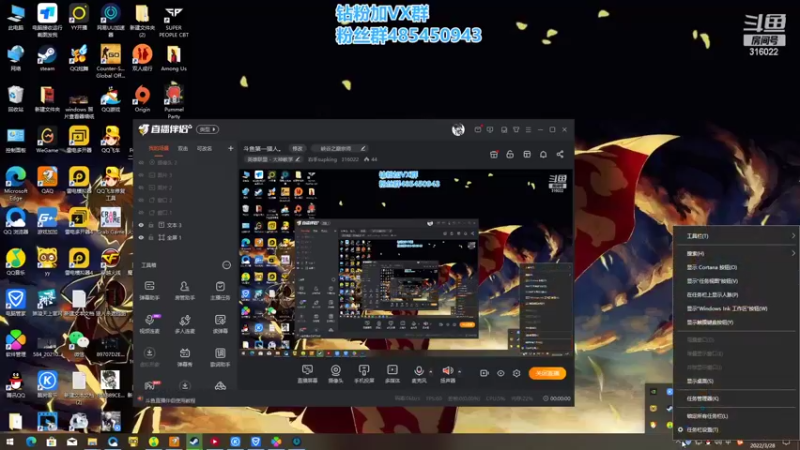
Task: Click the eye preview icon next to settings gear
Action: [x=501, y=373]
